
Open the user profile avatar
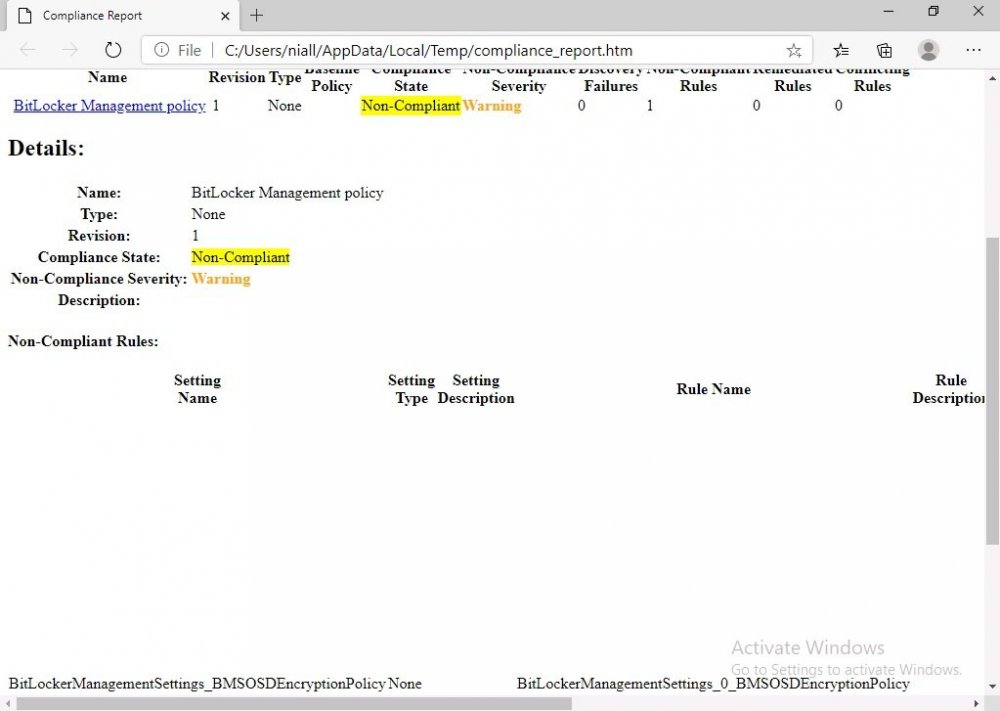click(x=929, y=50)
